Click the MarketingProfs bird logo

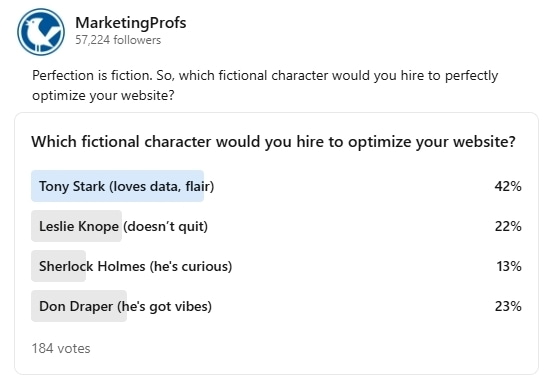(41, 32)
